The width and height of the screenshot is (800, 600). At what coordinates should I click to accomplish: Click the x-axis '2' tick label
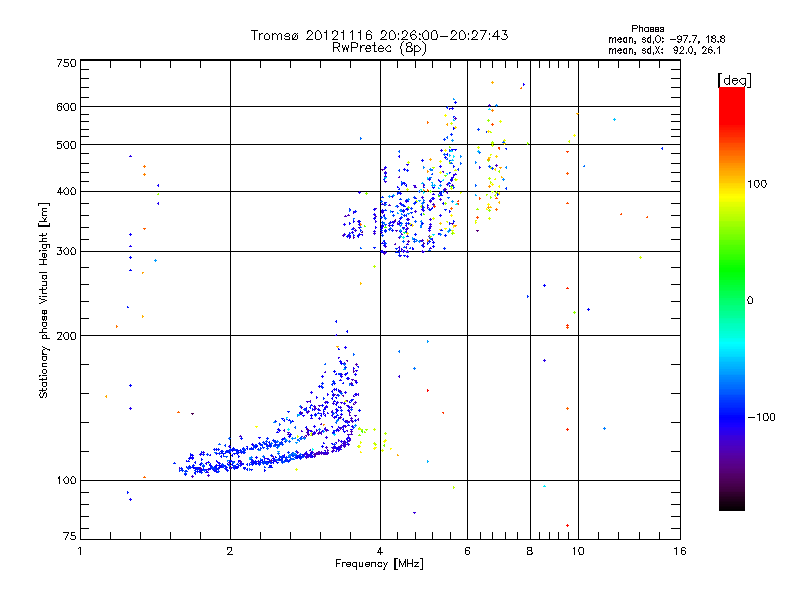230,551
